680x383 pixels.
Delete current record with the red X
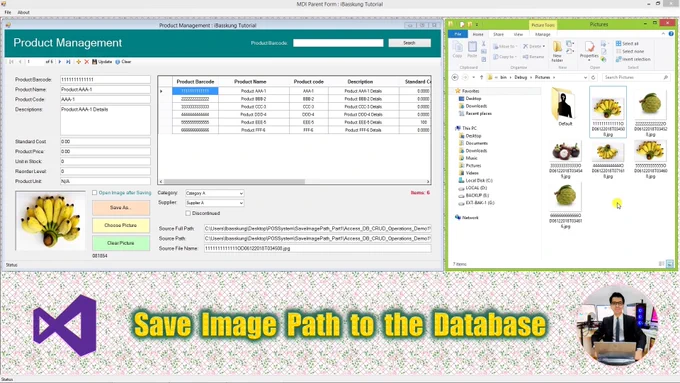click(86, 62)
